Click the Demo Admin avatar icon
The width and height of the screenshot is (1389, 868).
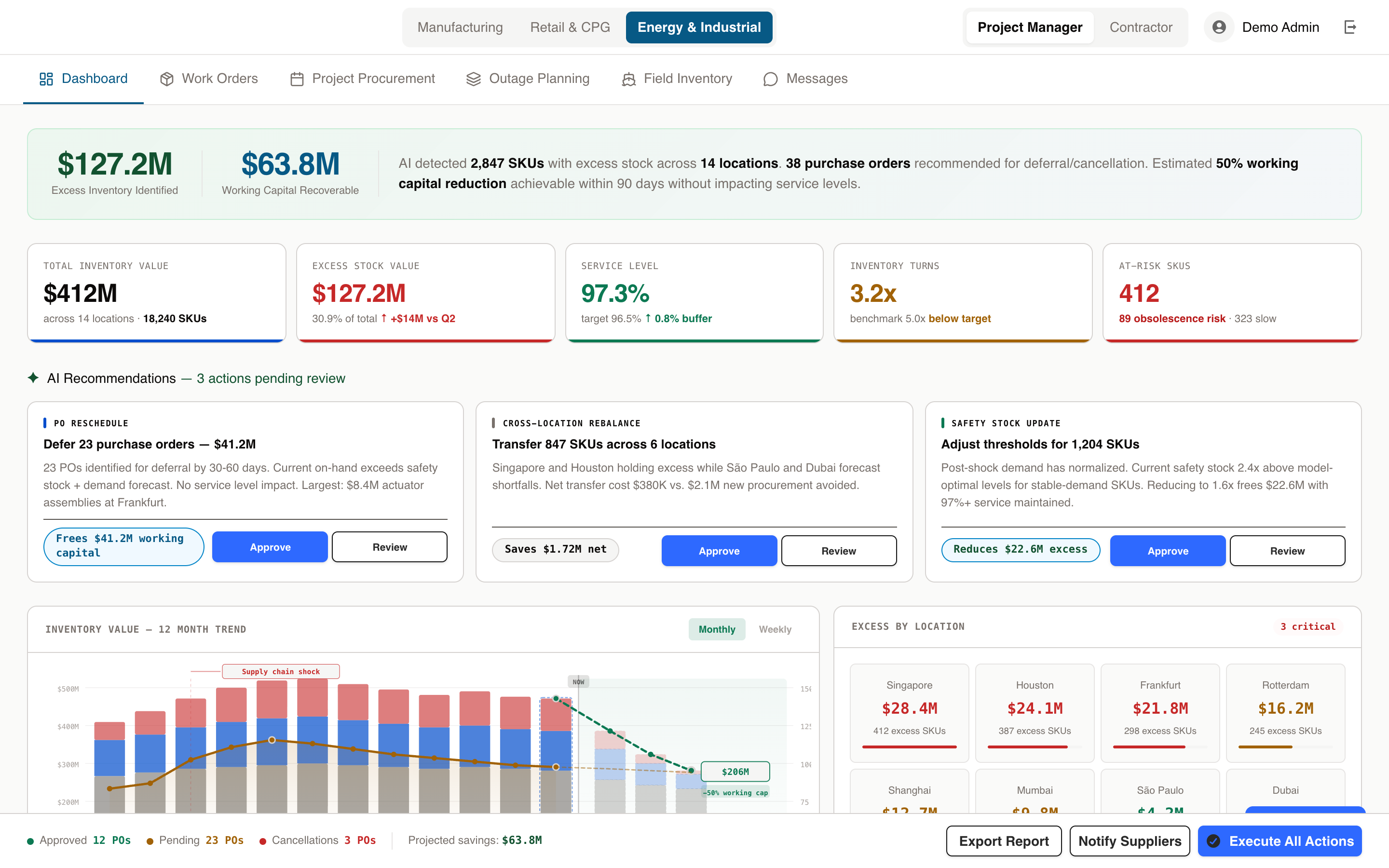click(x=1220, y=27)
